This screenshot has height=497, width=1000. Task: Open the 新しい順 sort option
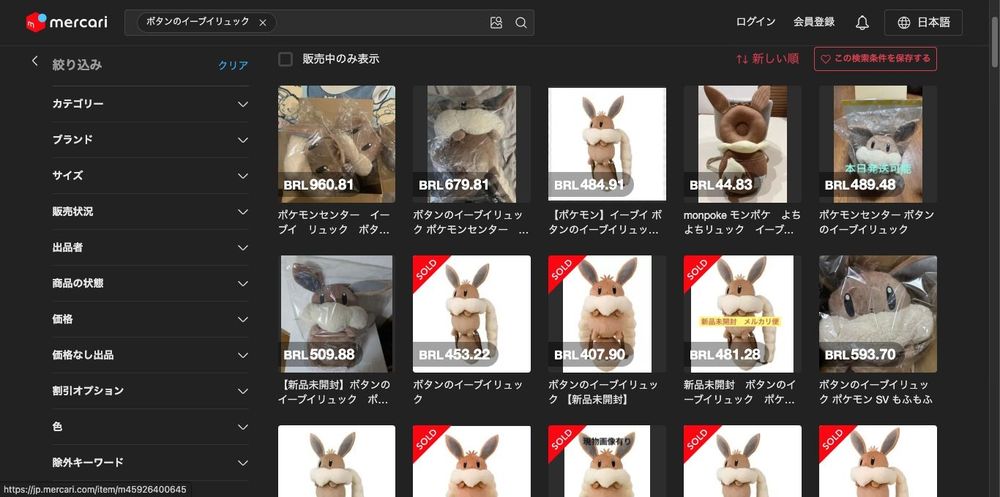(x=767, y=59)
